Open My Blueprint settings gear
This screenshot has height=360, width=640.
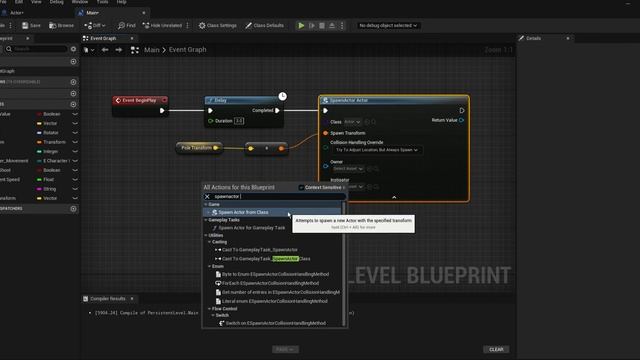point(73,49)
